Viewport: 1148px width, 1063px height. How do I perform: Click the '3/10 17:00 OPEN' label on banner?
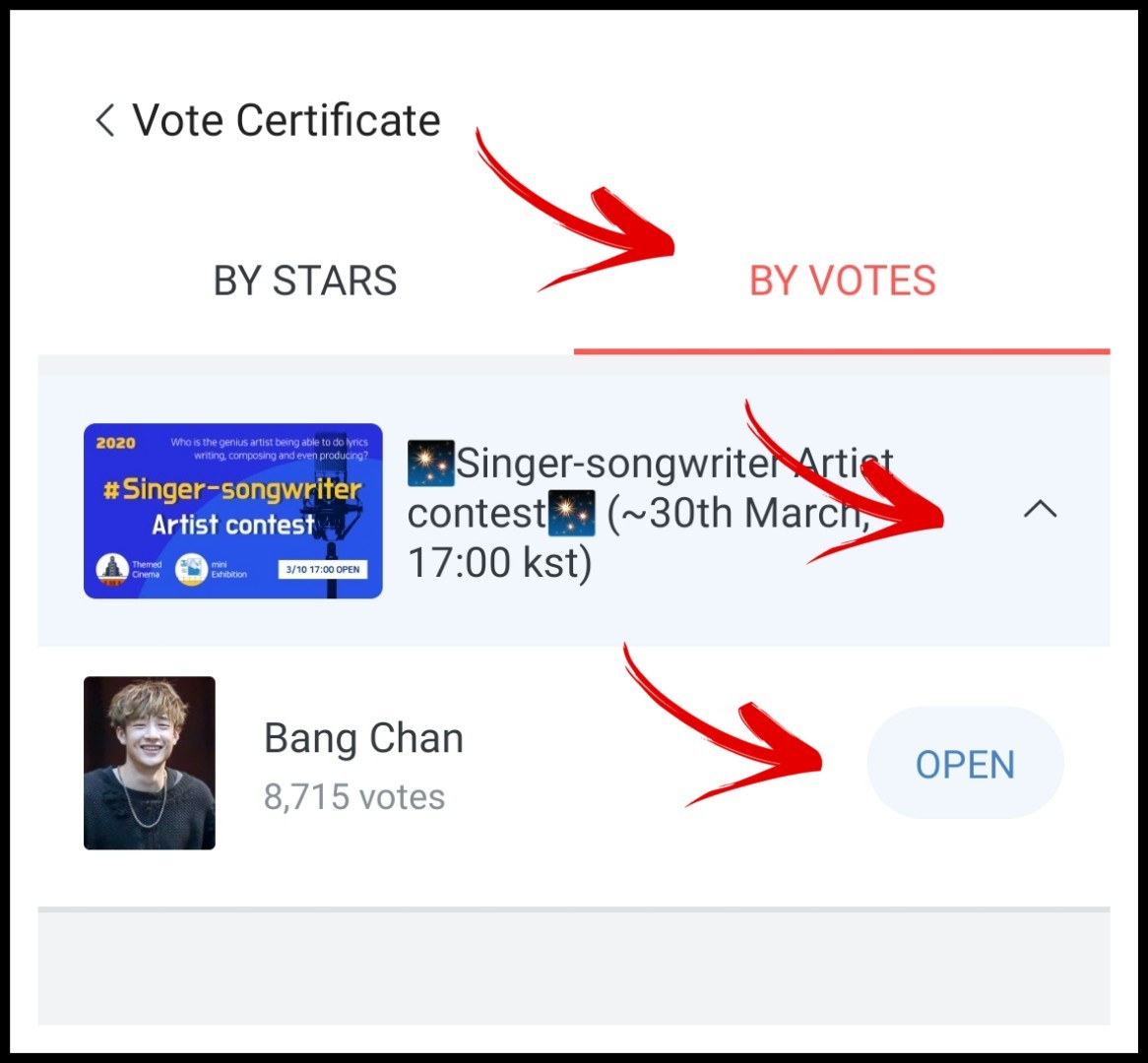(x=323, y=570)
